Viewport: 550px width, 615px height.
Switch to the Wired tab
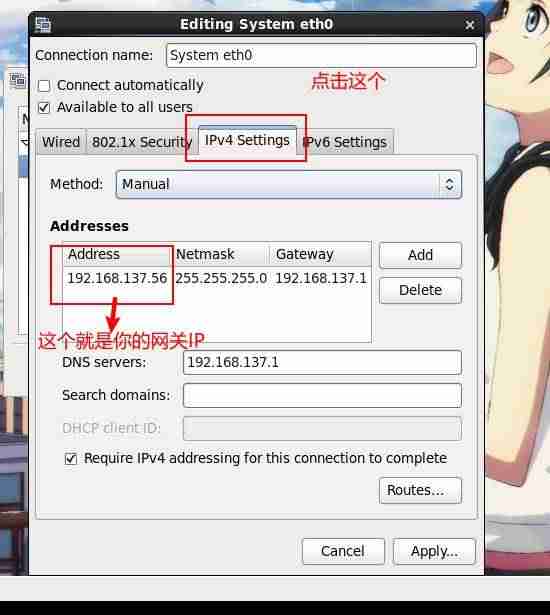click(61, 142)
